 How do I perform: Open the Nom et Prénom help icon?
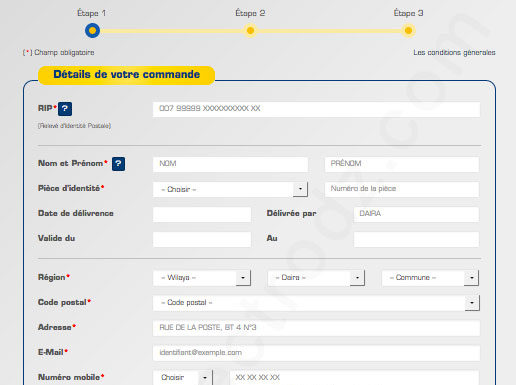coord(119,164)
